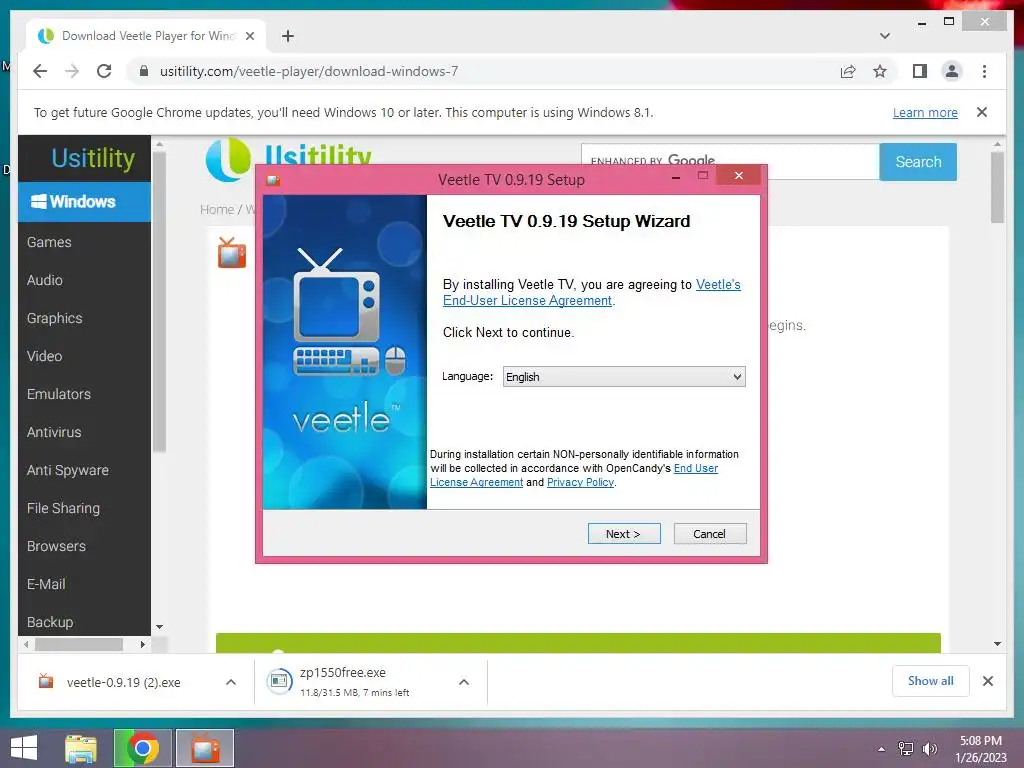Click the volume speaker tray icon
Viewport: 1024px width, 768px height.
929,749
